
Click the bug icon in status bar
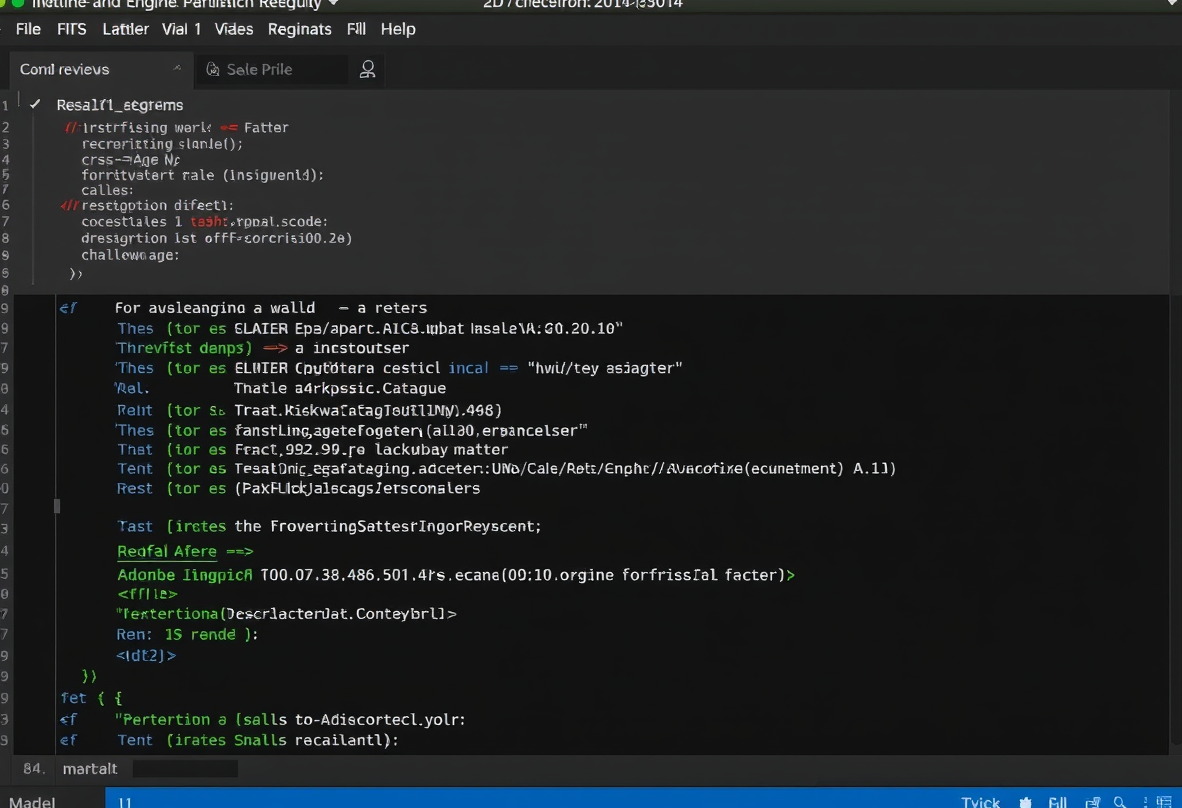(1025, 803)
